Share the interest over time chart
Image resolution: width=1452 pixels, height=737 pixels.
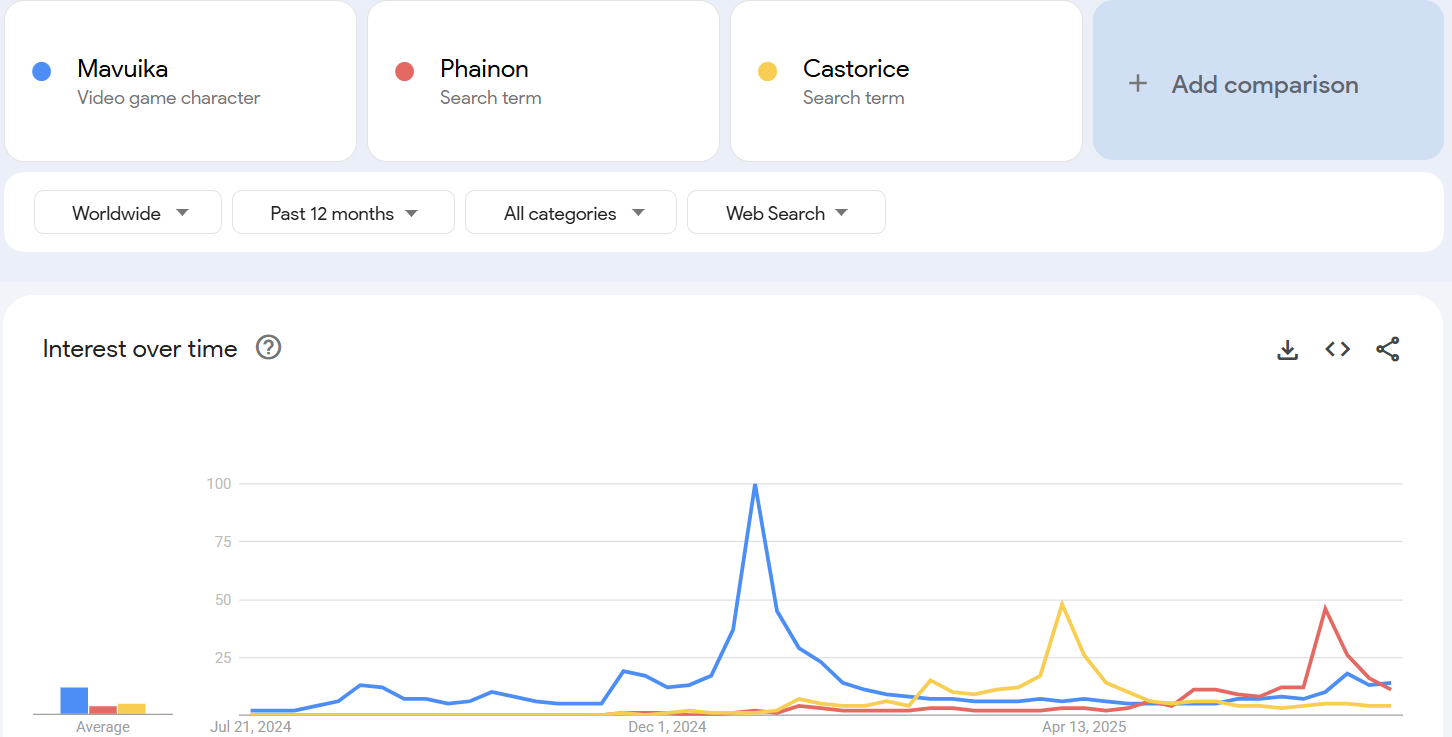pyautogui.click(x=1388, y=349)
